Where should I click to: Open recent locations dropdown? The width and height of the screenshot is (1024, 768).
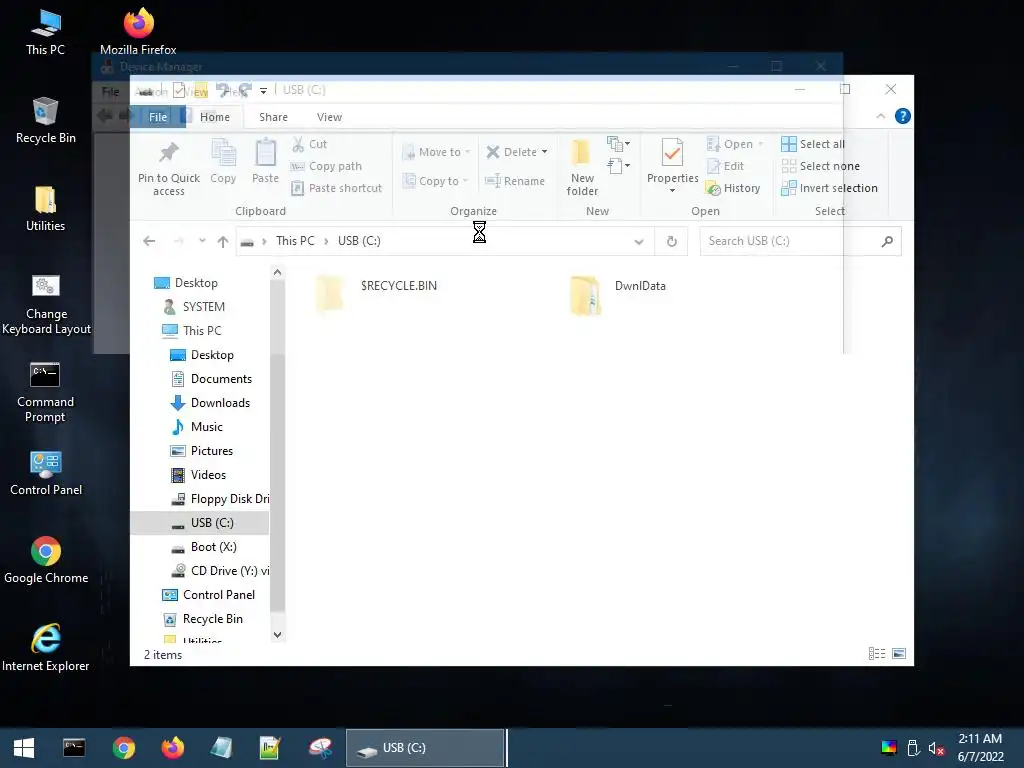pos(202,241)
